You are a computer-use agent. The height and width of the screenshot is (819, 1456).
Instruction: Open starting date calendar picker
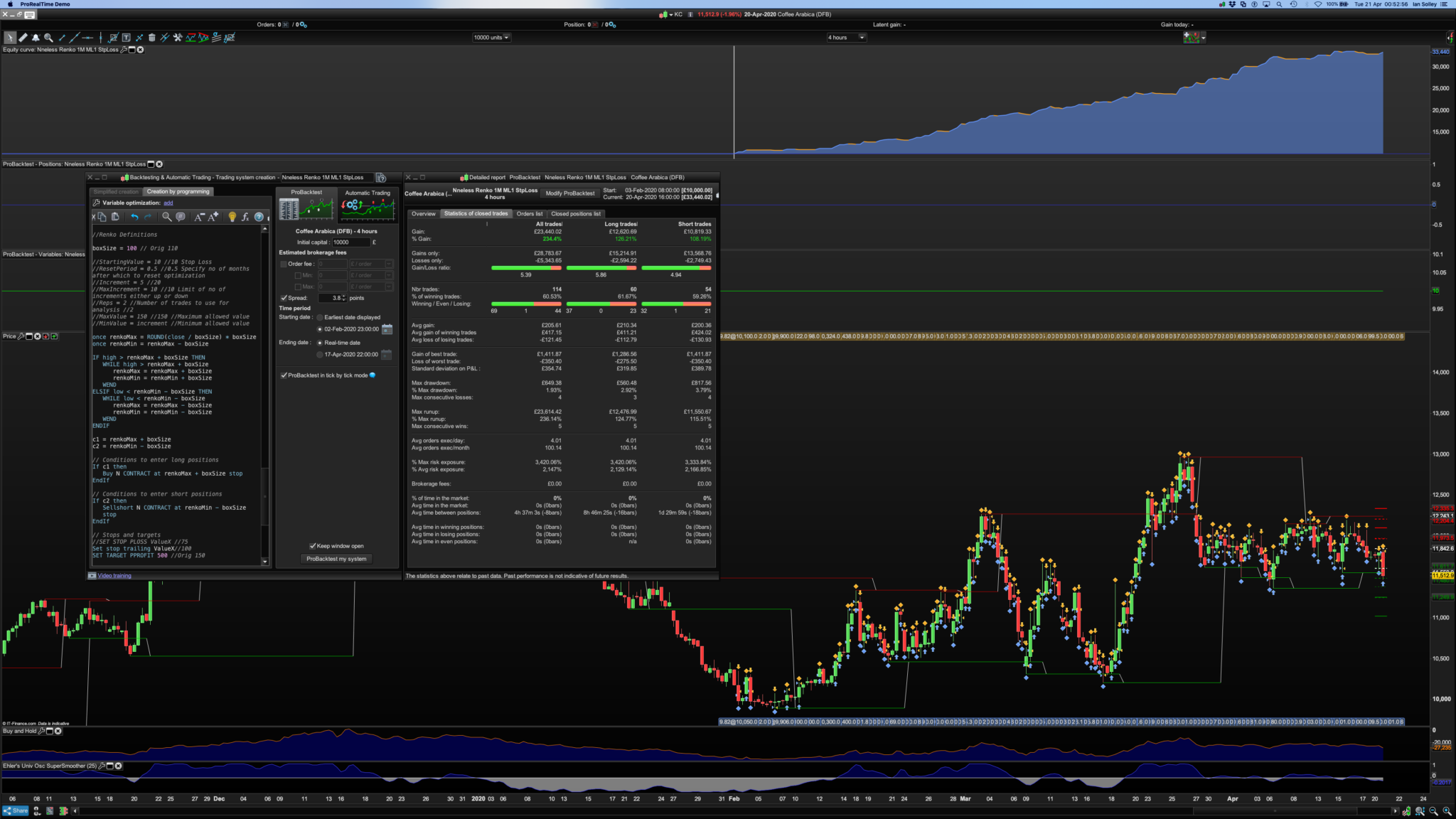coord(387,329)
